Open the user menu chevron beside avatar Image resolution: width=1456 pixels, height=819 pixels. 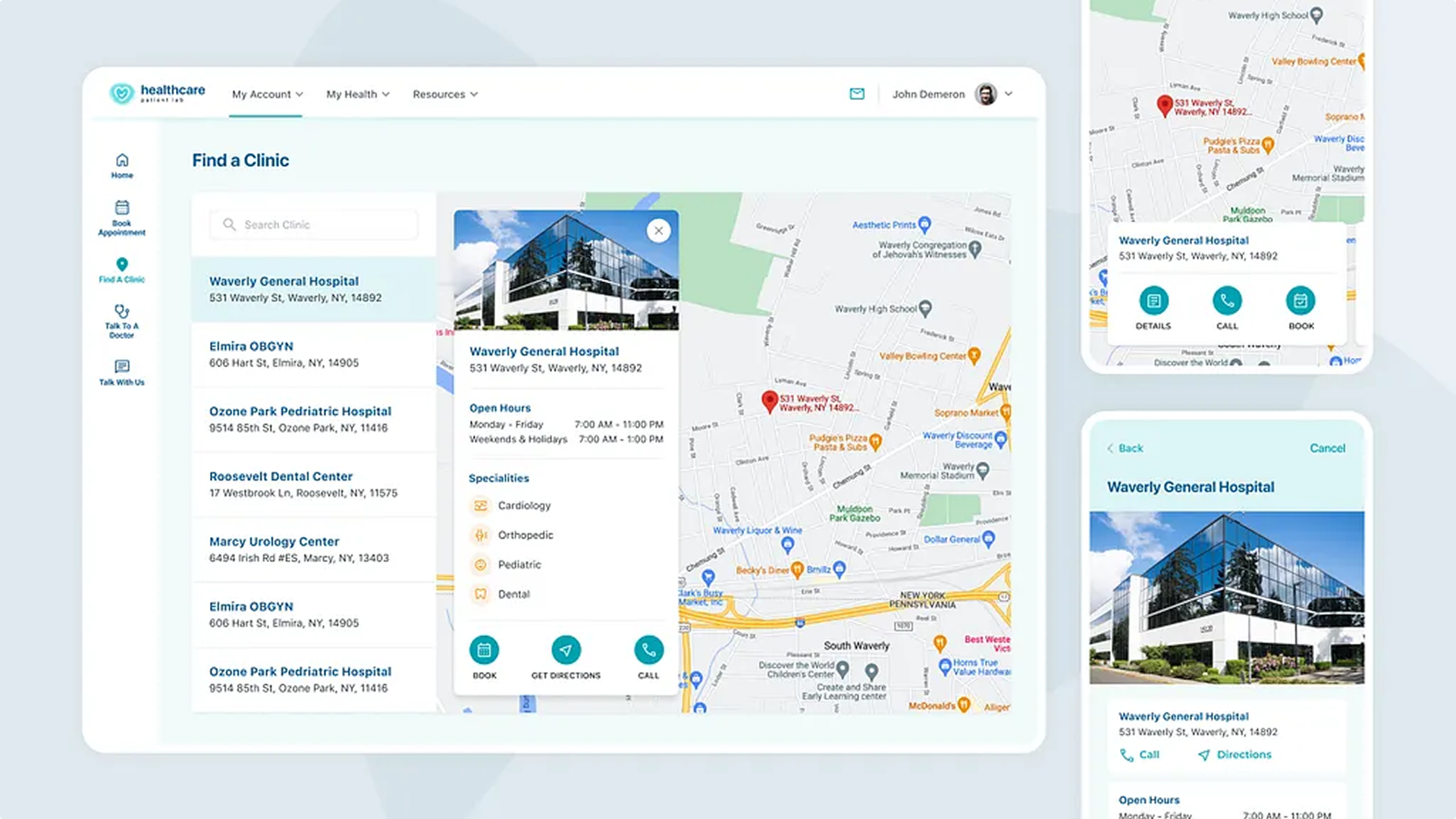(1009, 94)
